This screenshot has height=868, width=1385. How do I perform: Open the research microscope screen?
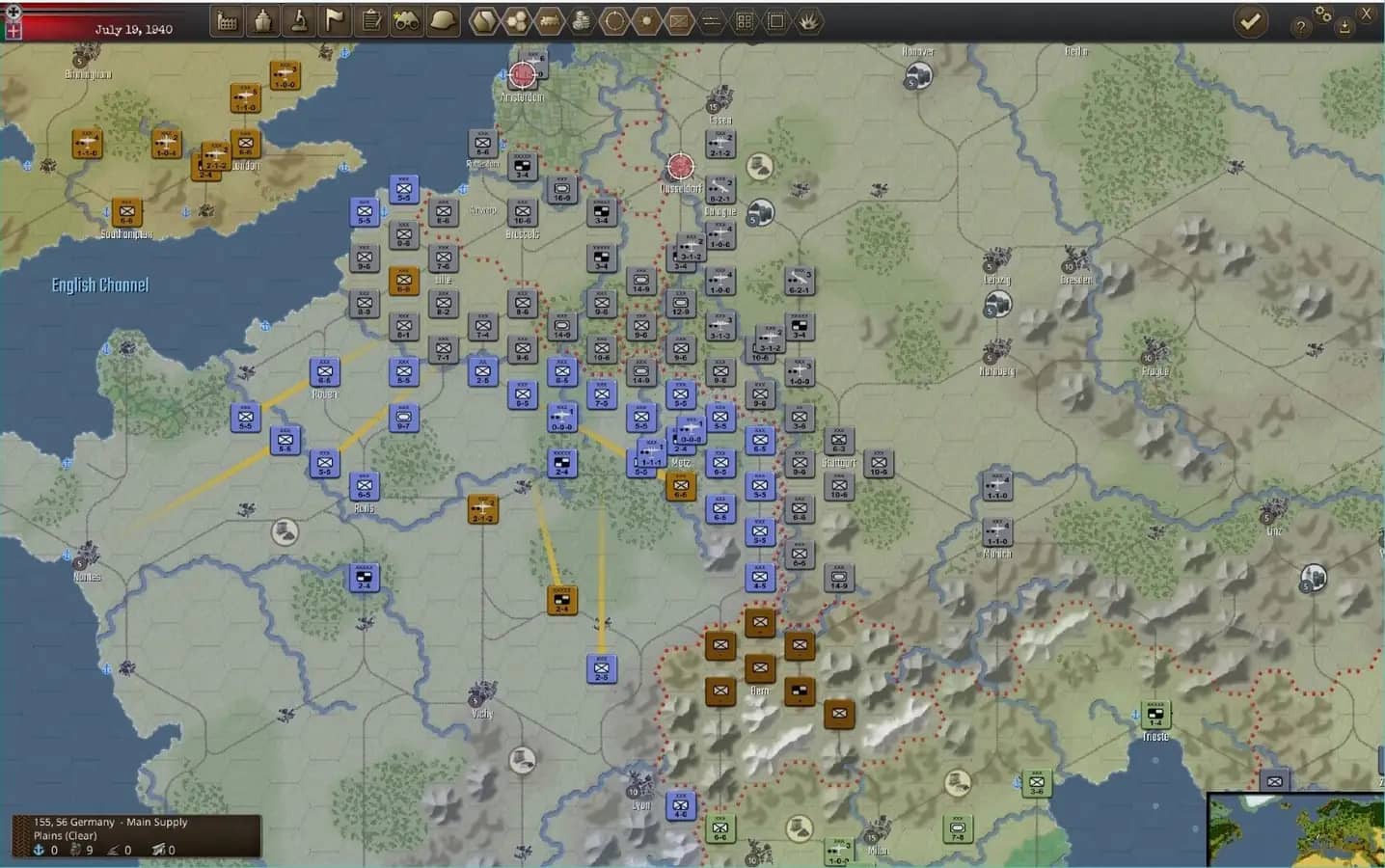[299, 19]
